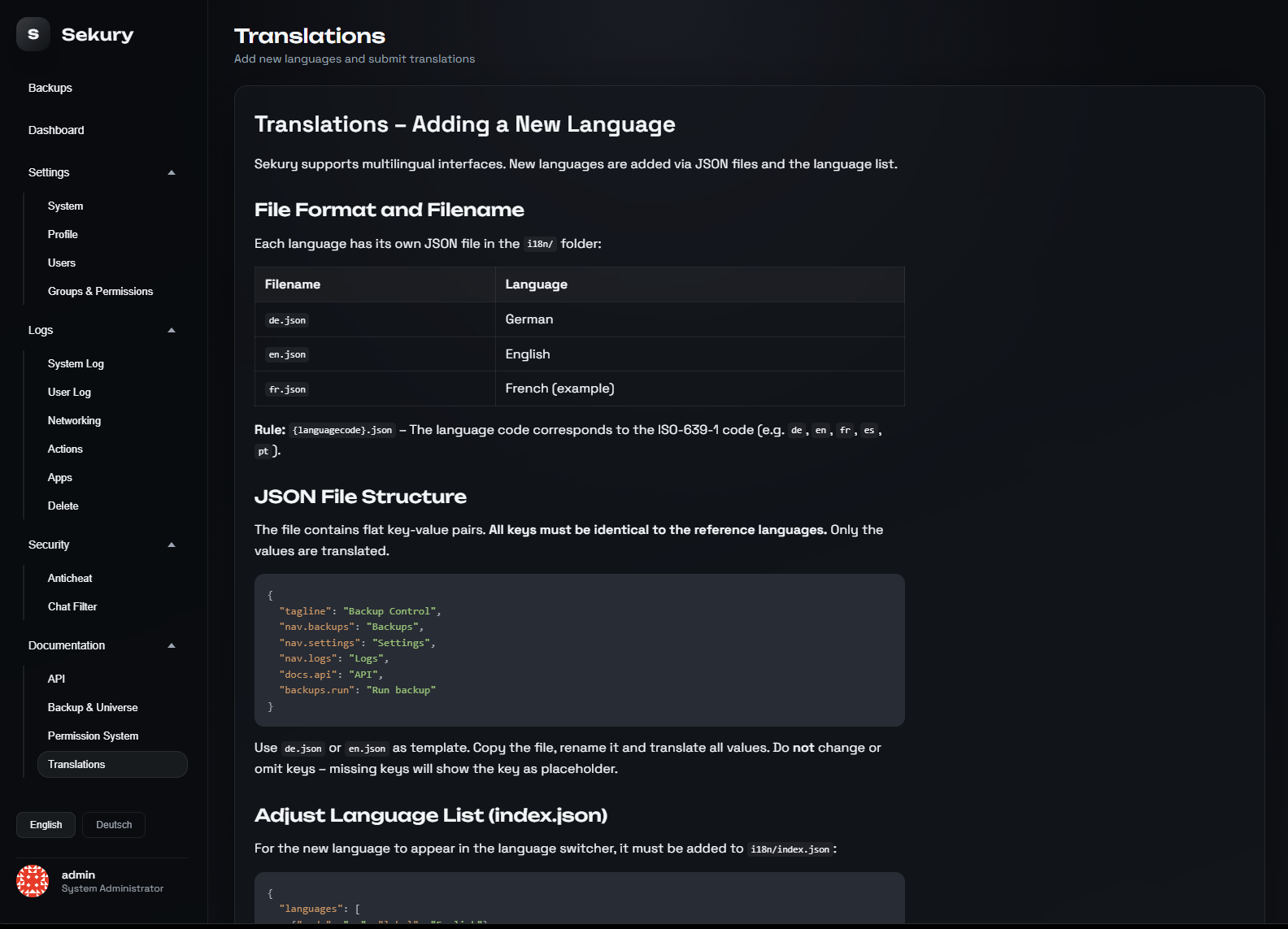Open Backup & Universe documentation
This screenshot has height=929, width=1288.
[x=93, y=707]
